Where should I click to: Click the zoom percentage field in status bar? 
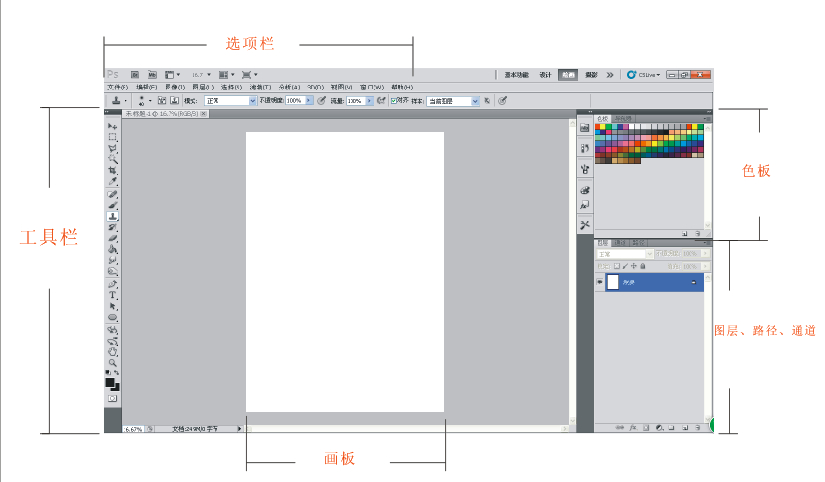pos(132,428)
